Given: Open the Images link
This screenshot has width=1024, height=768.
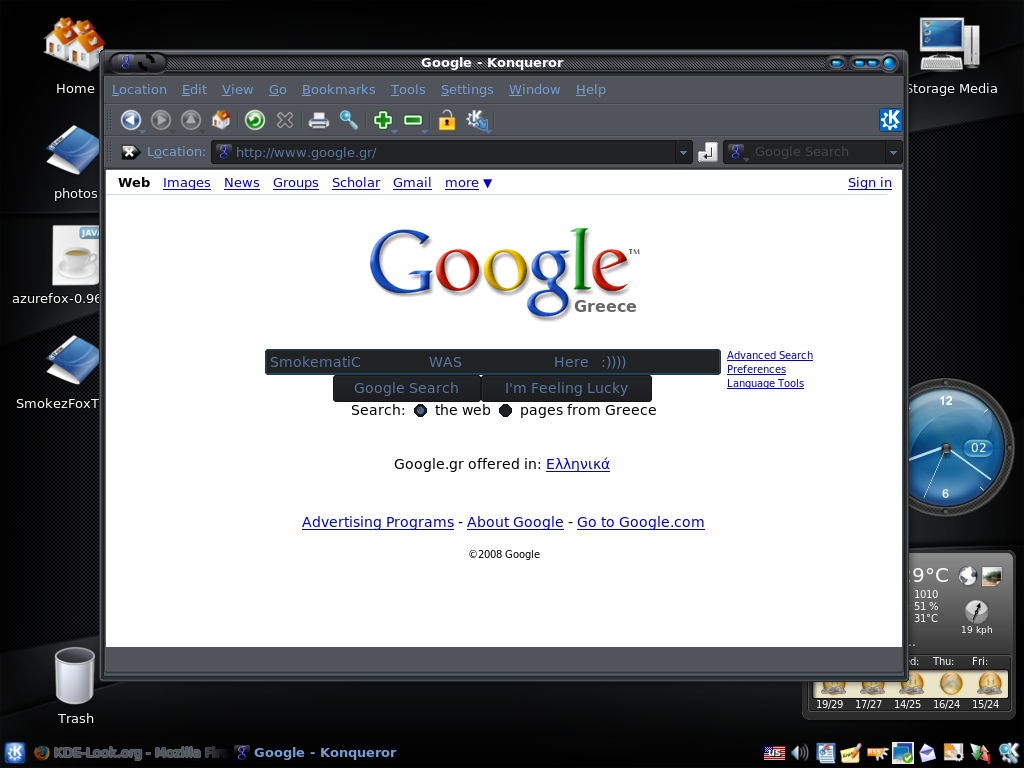Looking at the screenshot, I should [187, 183].
